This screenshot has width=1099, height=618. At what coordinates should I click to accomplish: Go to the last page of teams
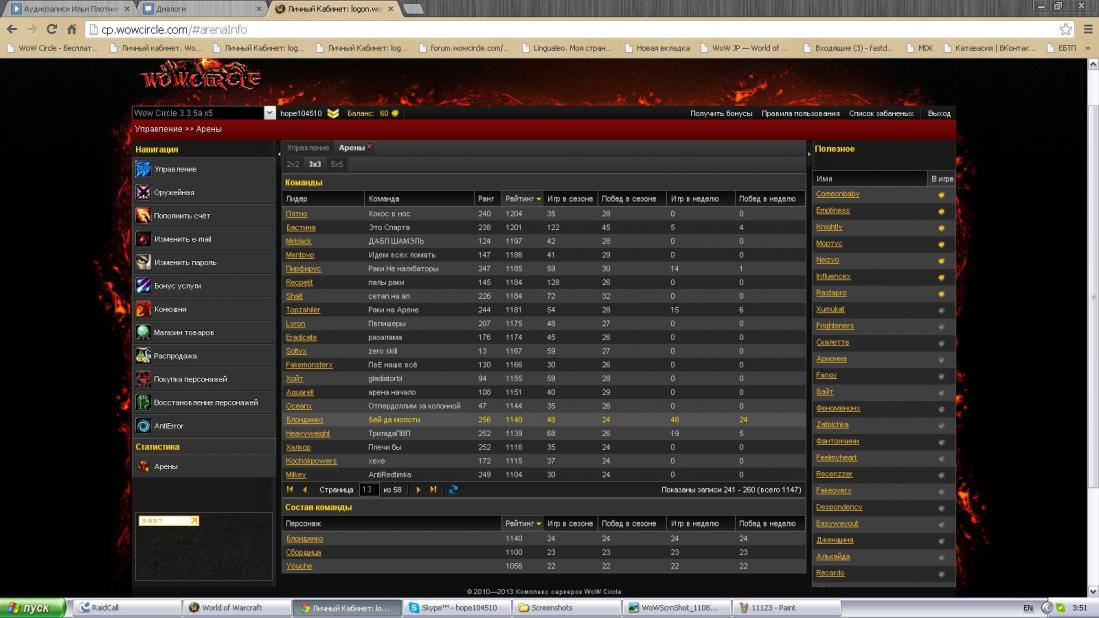pyautogui.click(x=433, y=490)
